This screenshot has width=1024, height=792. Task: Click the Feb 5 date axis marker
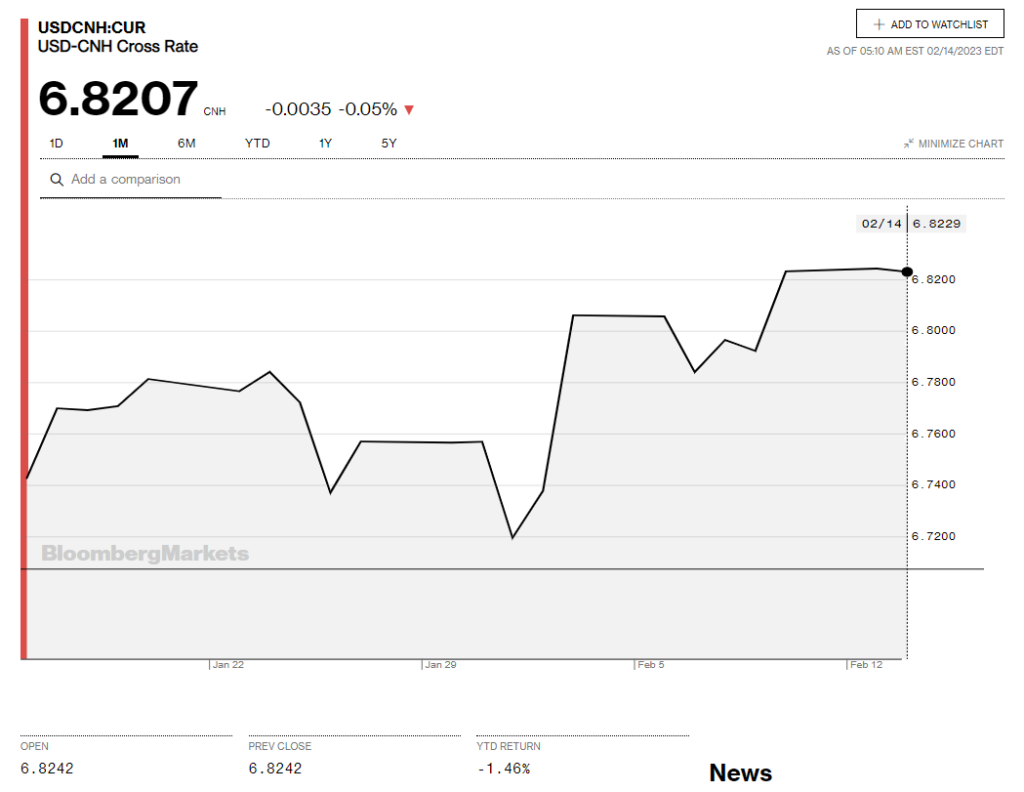(x=650, y=664)
